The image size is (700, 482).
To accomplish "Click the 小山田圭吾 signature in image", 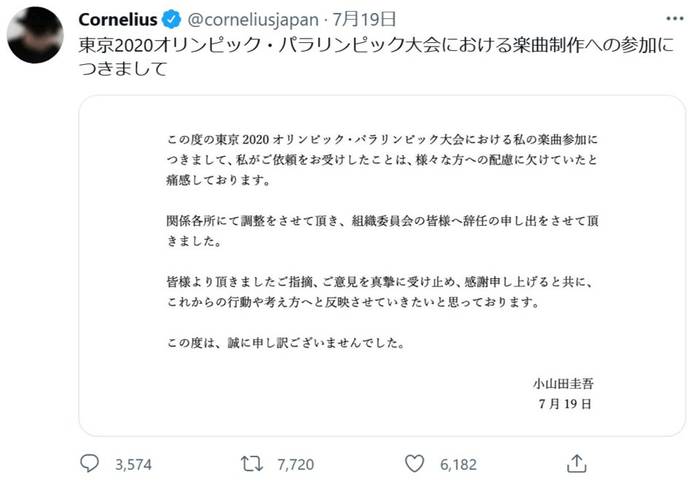I will [563, 383].
